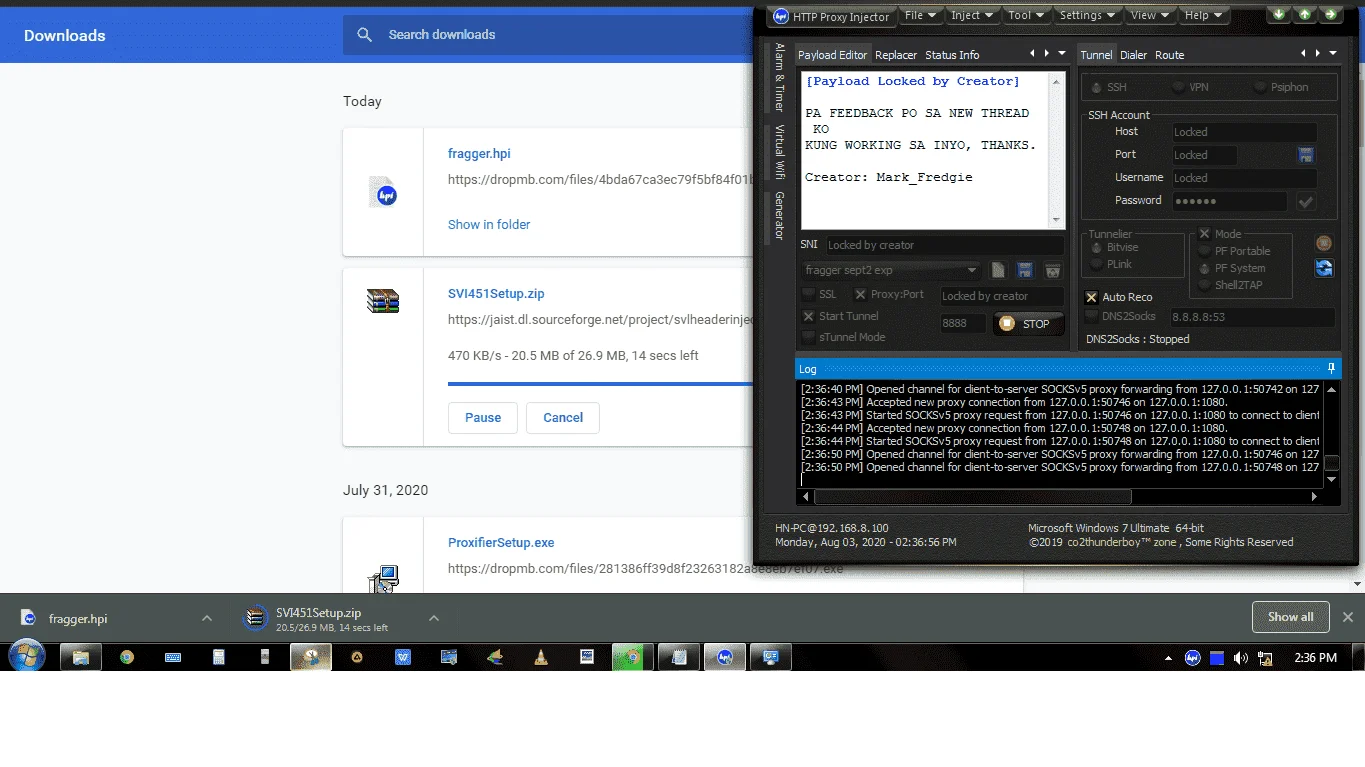Open the File menu dropdown

pos(920,15)
